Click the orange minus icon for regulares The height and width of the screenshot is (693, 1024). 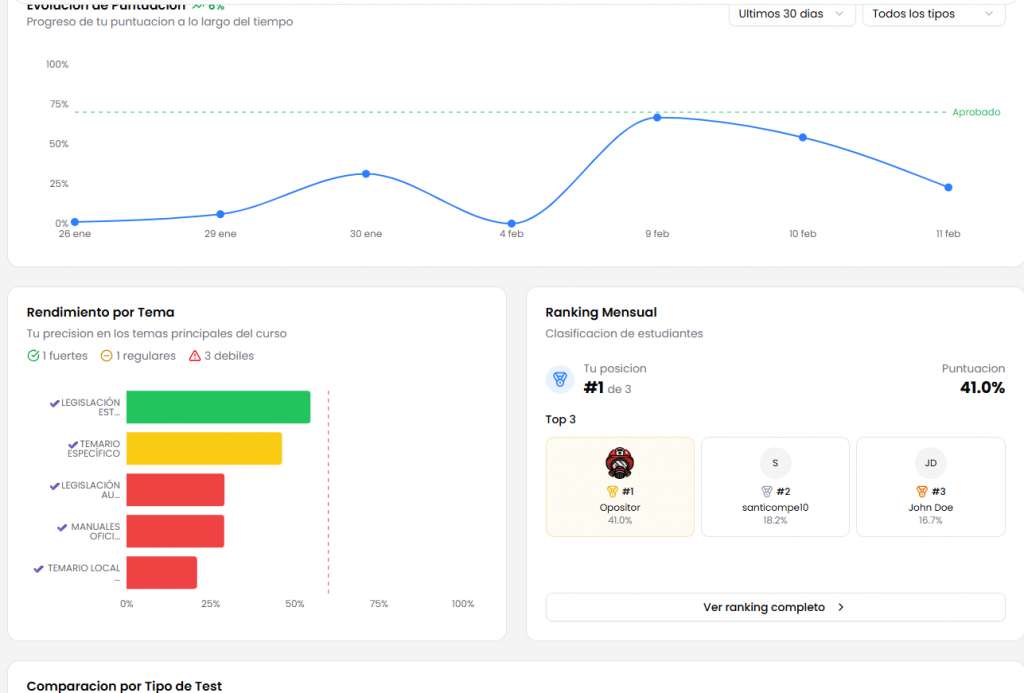click(106, 356)
